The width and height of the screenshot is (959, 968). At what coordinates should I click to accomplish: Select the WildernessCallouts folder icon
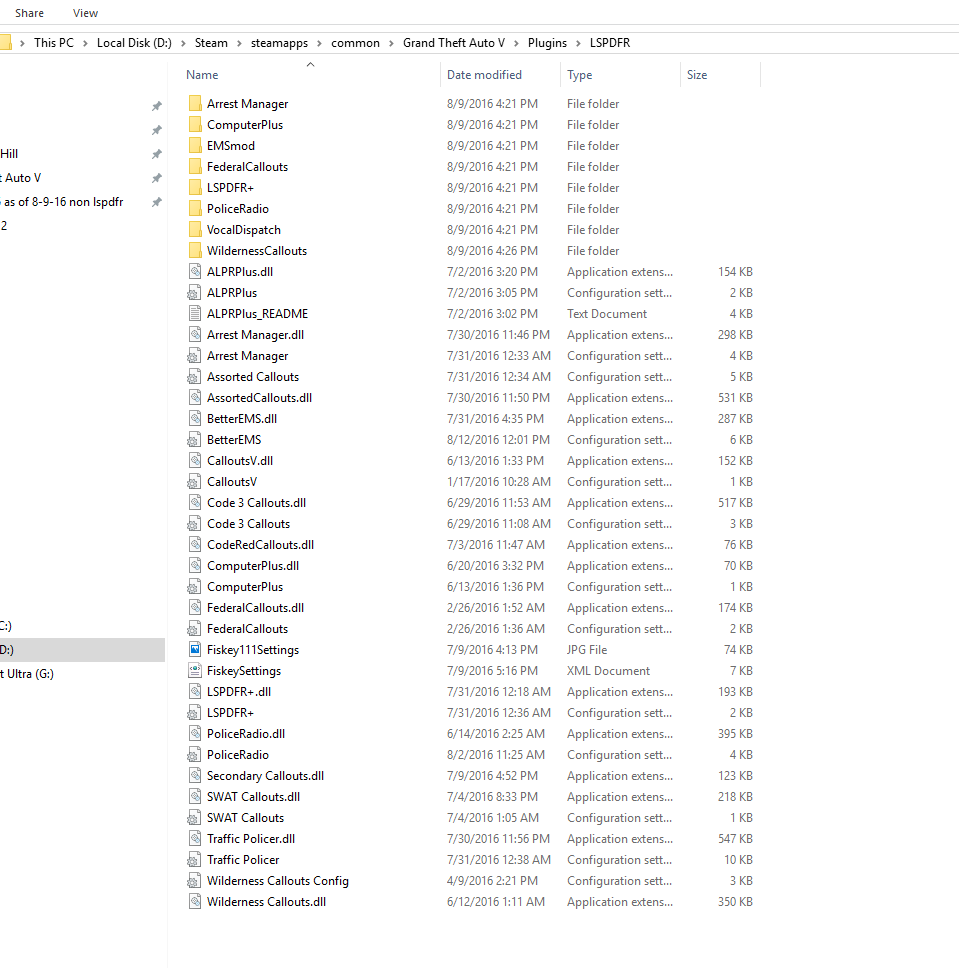(195, 250)
